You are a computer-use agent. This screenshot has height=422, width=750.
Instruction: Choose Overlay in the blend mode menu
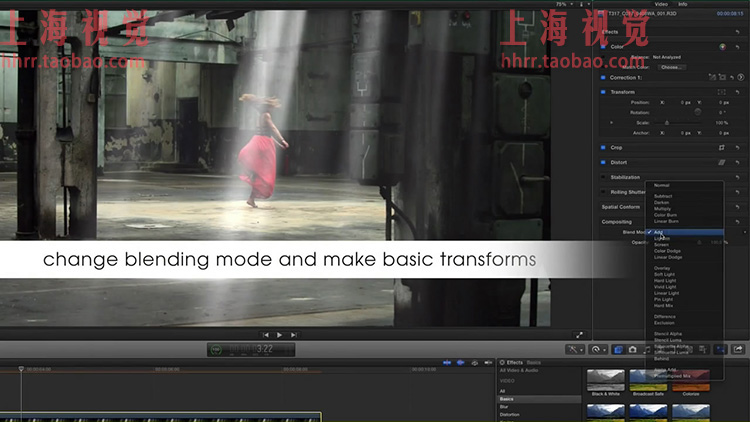[x=661, y=268]
